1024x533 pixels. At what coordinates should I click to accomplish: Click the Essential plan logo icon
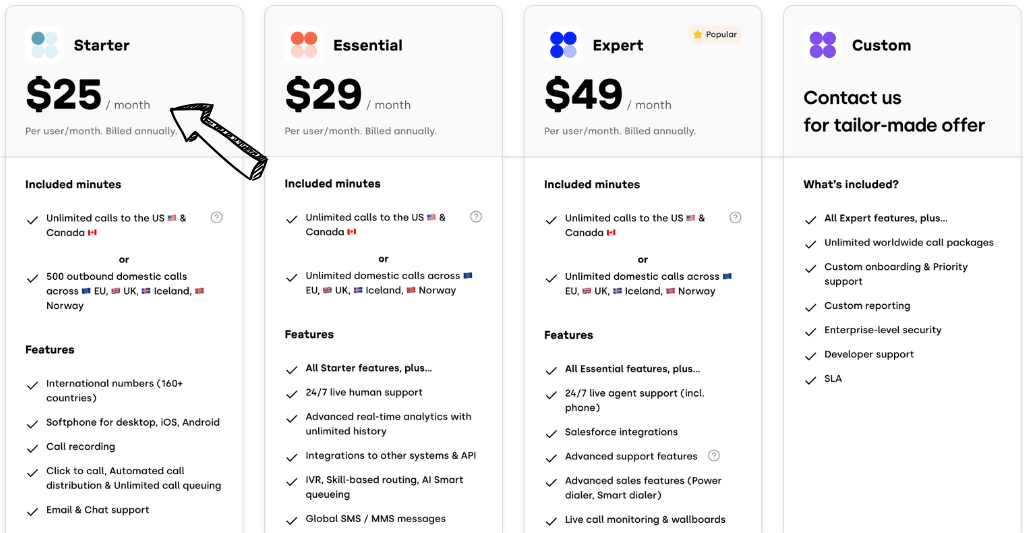click(x=304, y=45)
